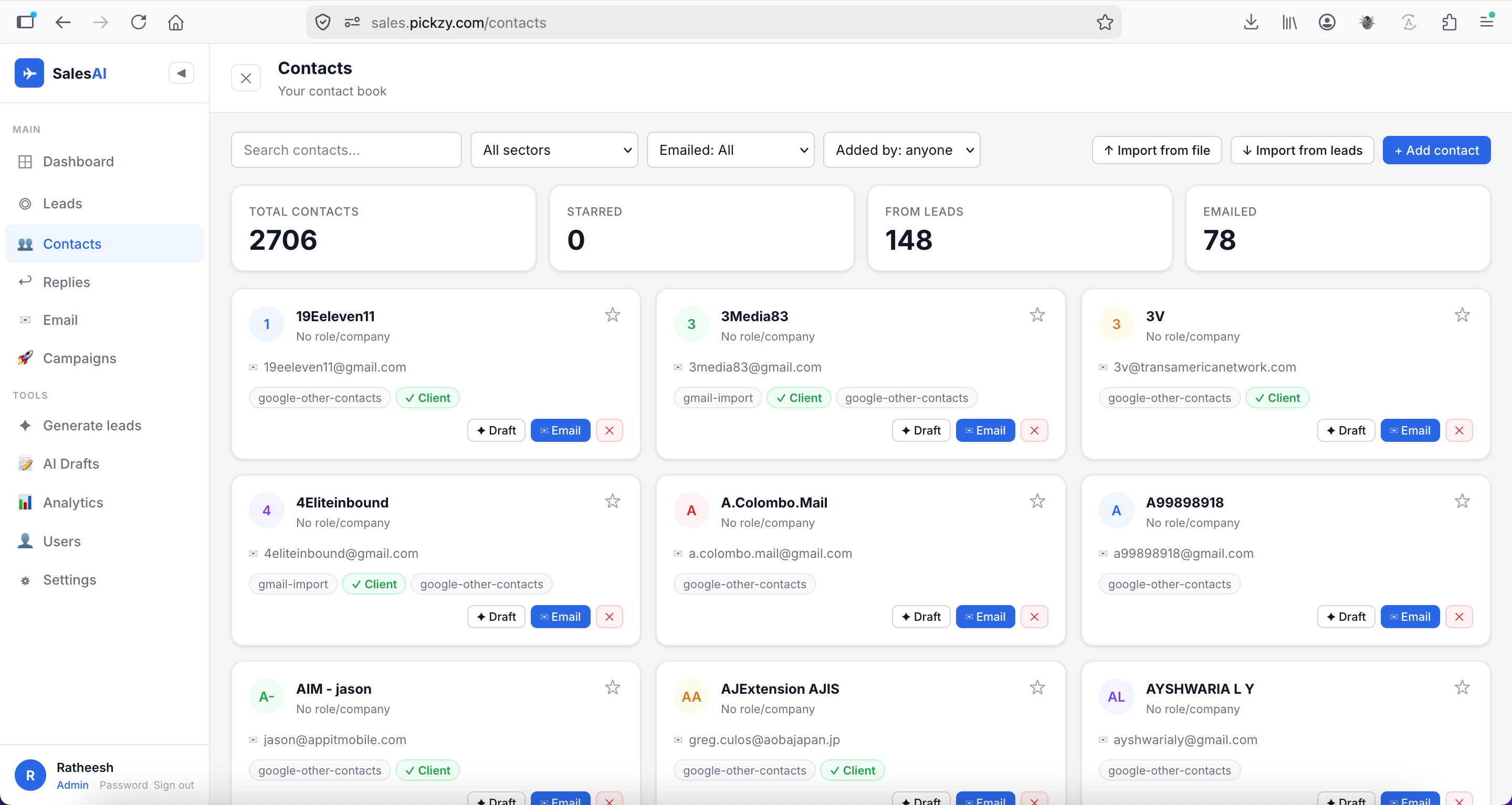
Task: Delete the A99898918 contact
Action: tap(1459, 617)
